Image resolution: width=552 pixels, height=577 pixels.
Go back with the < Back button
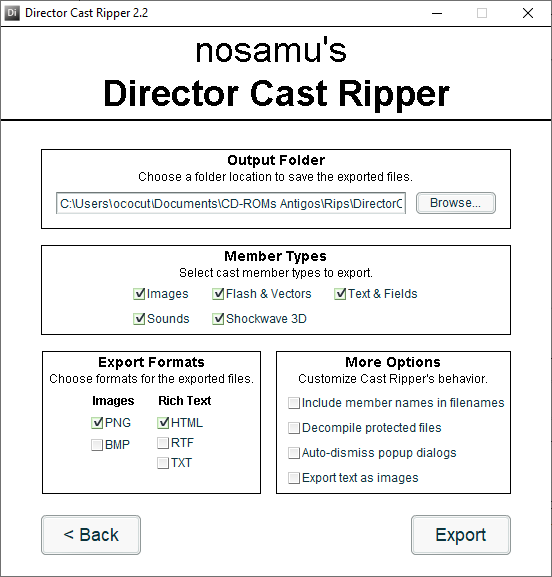pos(91,535)
